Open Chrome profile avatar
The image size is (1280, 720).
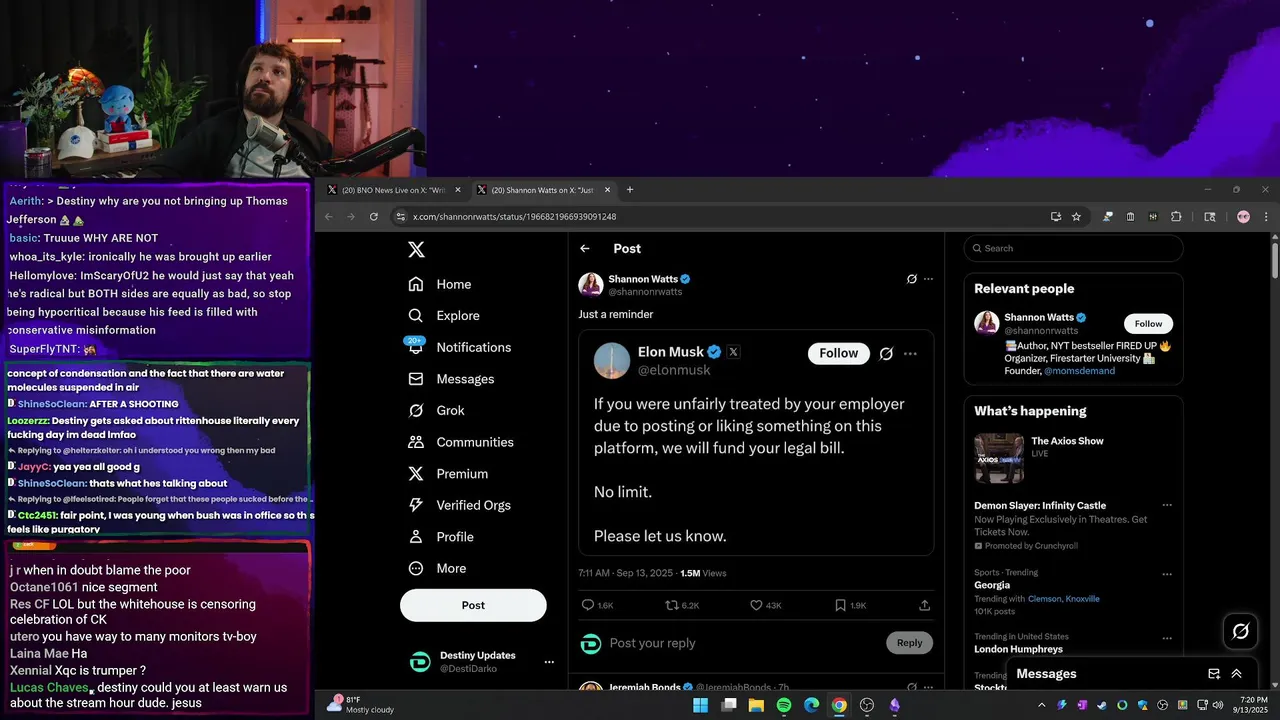pos(1243,216)
